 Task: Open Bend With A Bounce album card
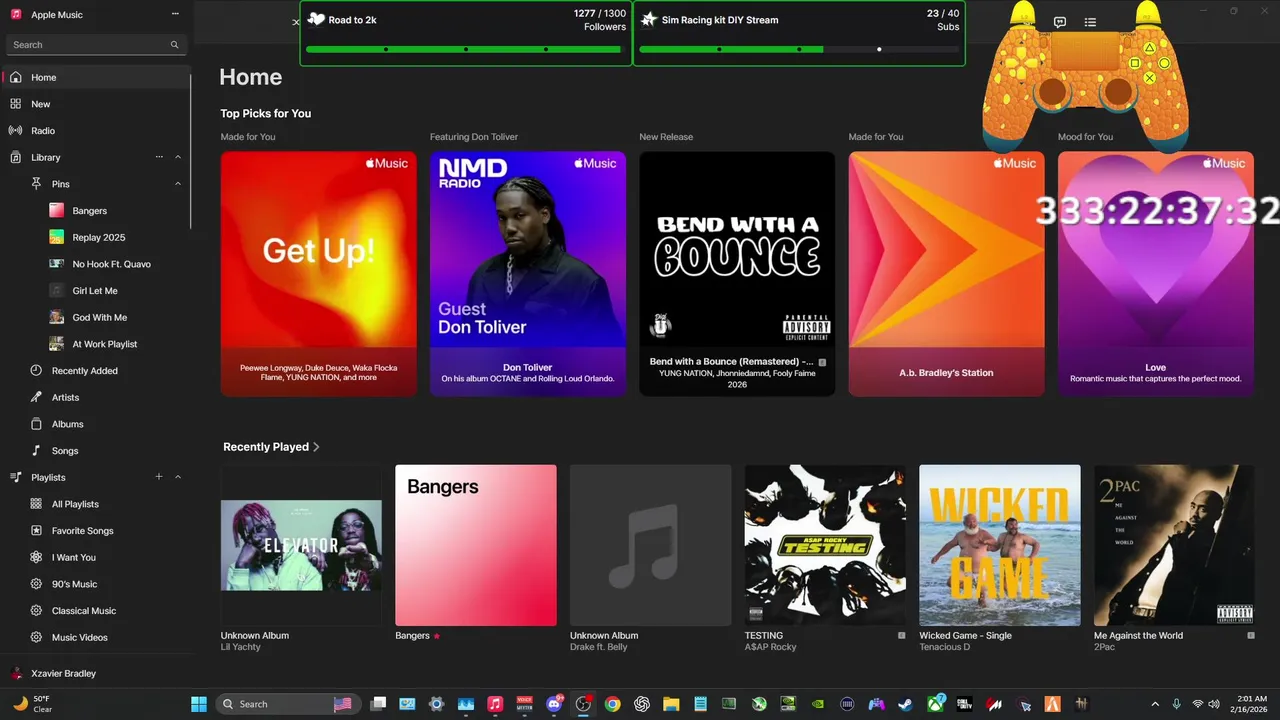click(737, 273)
